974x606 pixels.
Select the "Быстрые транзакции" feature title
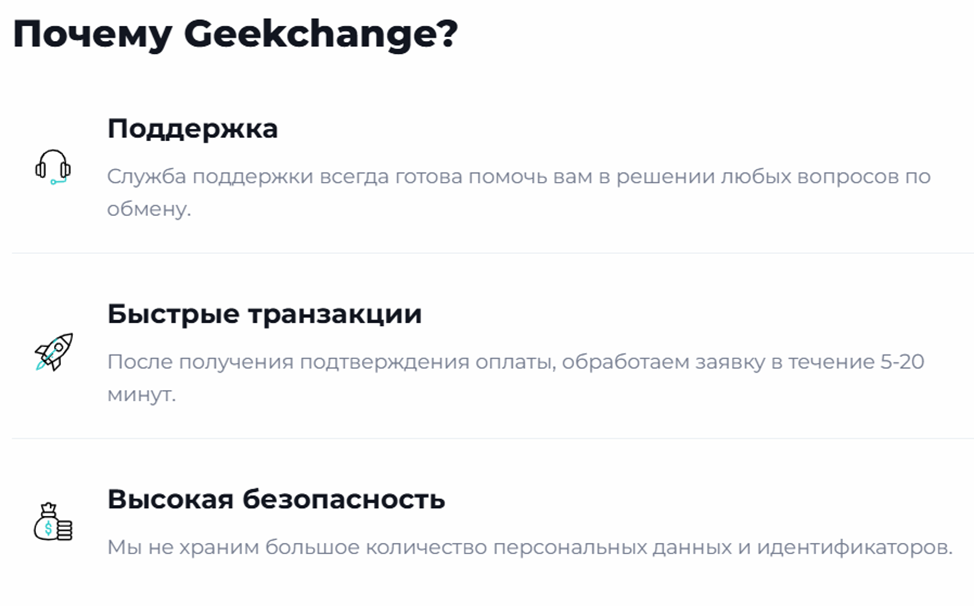[x=264, y=314]
